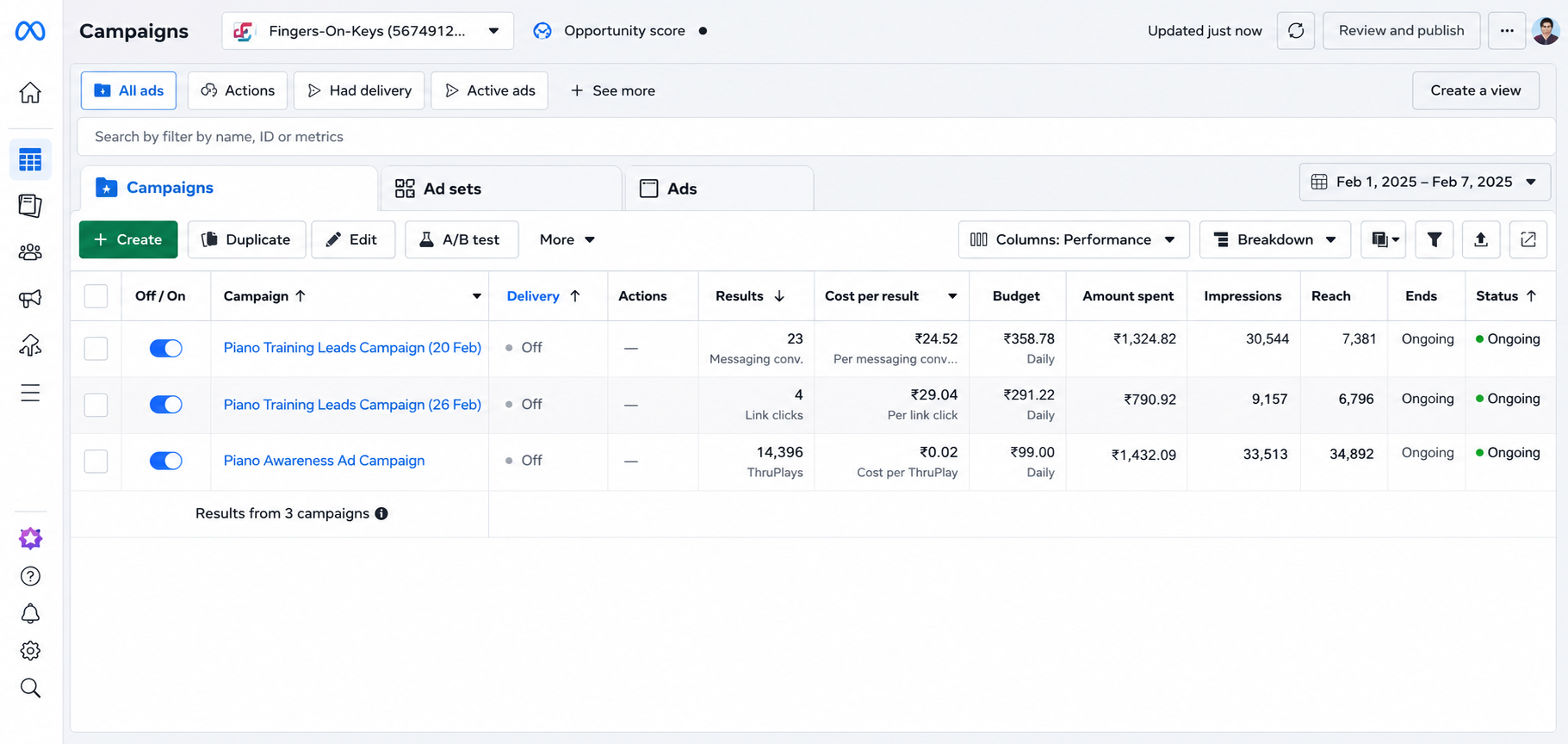Open the three-dot more options button
Viewport: 1568px width, 744px height.
(1507, 31)
